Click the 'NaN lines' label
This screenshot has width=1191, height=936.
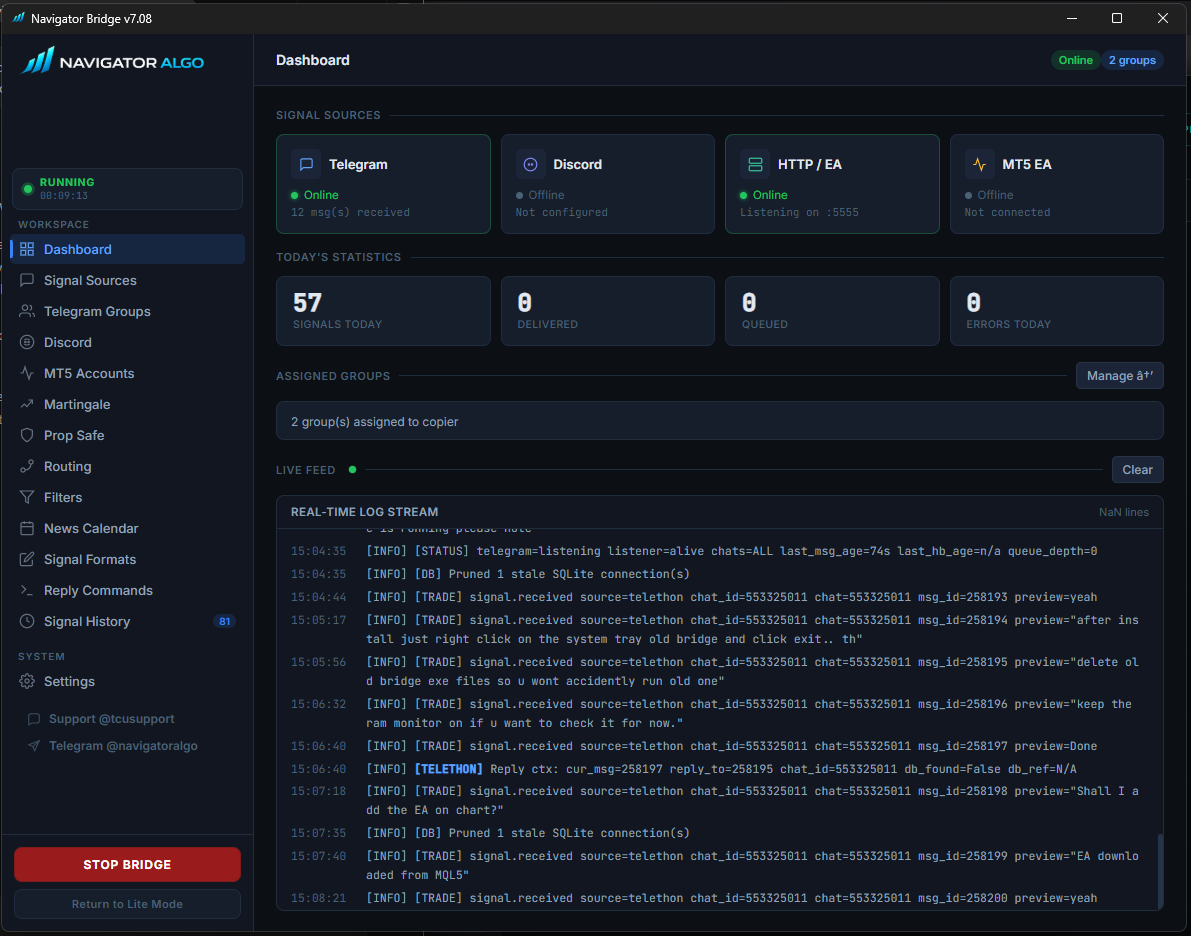1123,512
